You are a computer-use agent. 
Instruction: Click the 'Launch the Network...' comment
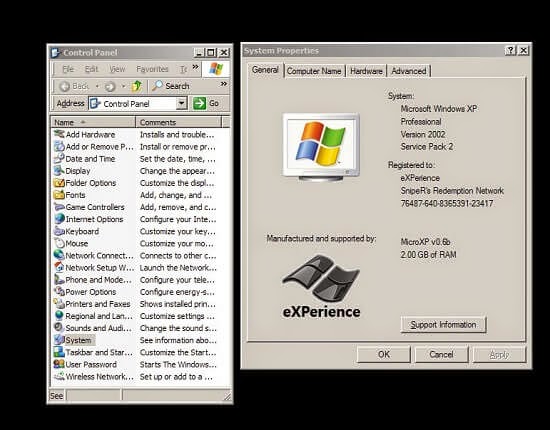[178, 267]
